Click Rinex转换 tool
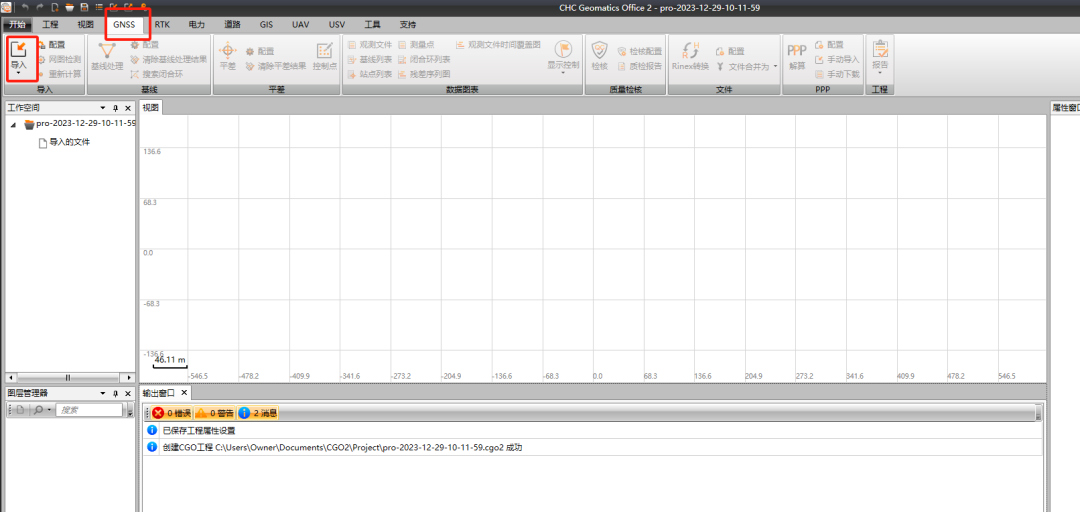The width and height of the screenshot is (1080, 512). point(690,55)
